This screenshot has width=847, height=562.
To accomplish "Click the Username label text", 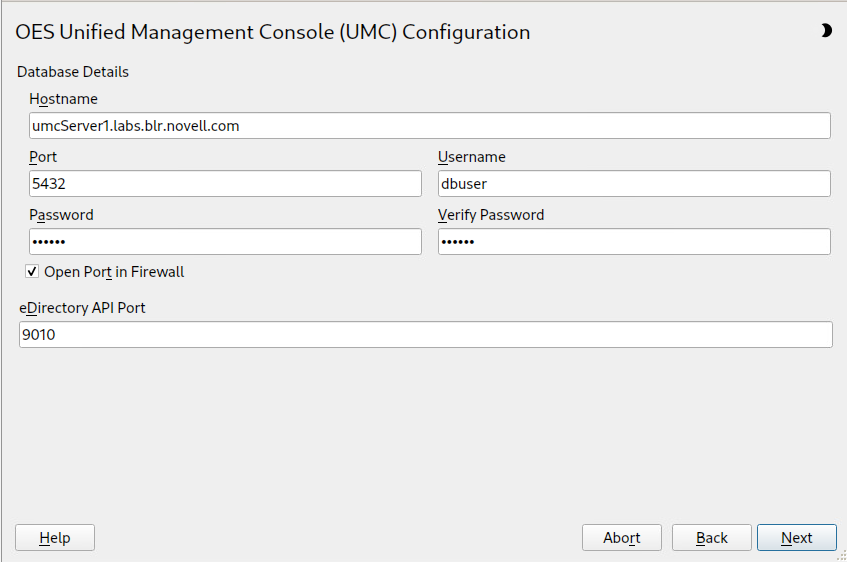I will pyautogui.click(x=471, y=157).
